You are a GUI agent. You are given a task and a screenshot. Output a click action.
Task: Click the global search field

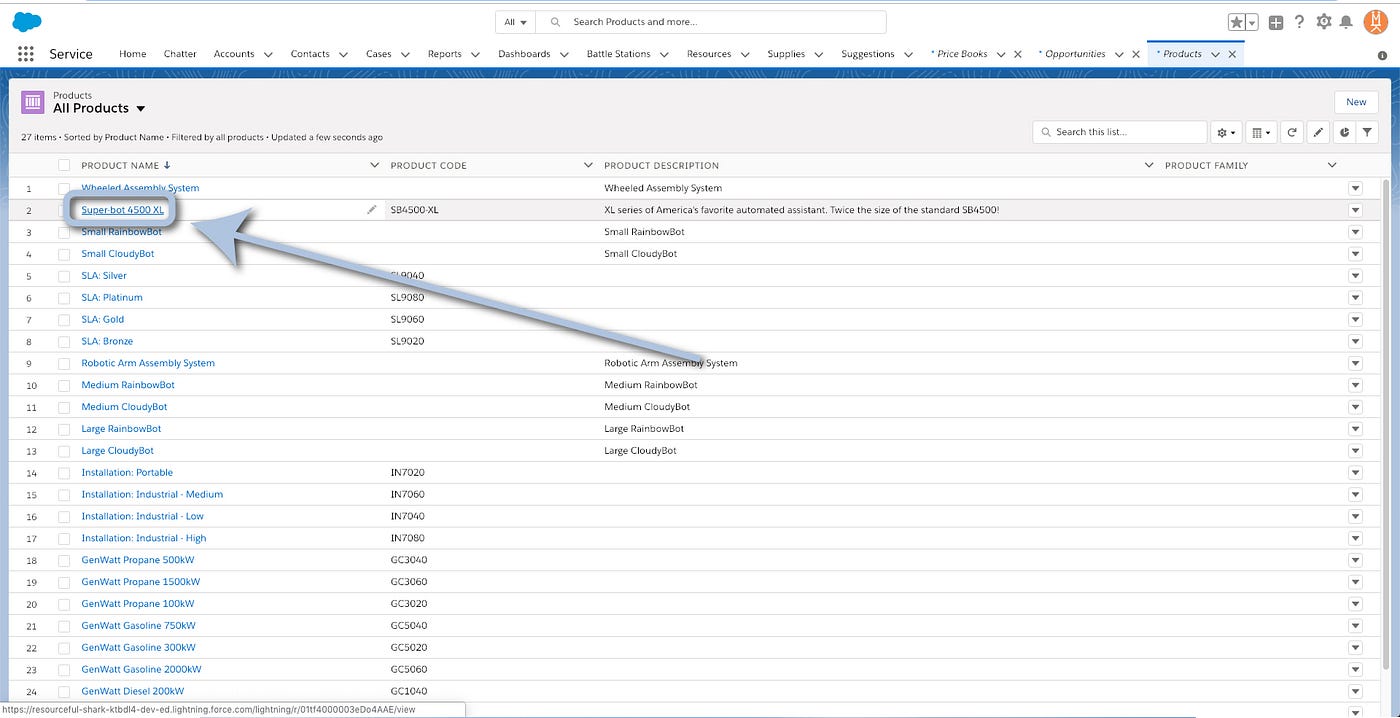point(711,22)
